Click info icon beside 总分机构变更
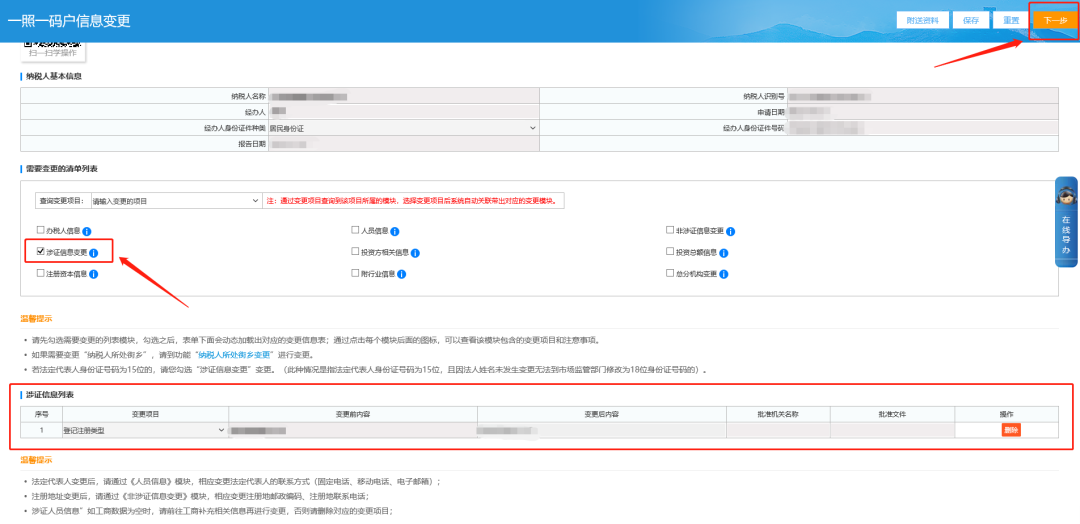 pyautogui.click(x=724, y=274)
